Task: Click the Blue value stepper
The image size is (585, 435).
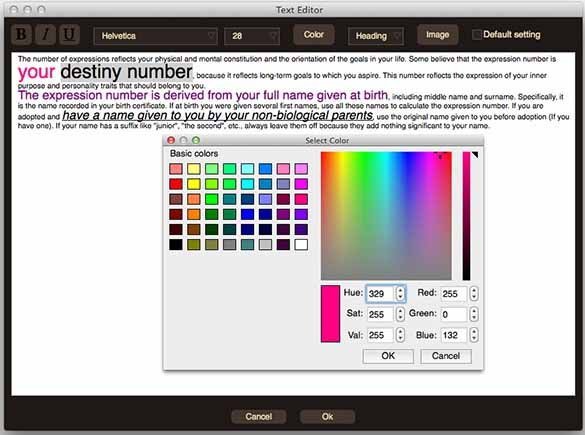Action: [x=474, y=335]
